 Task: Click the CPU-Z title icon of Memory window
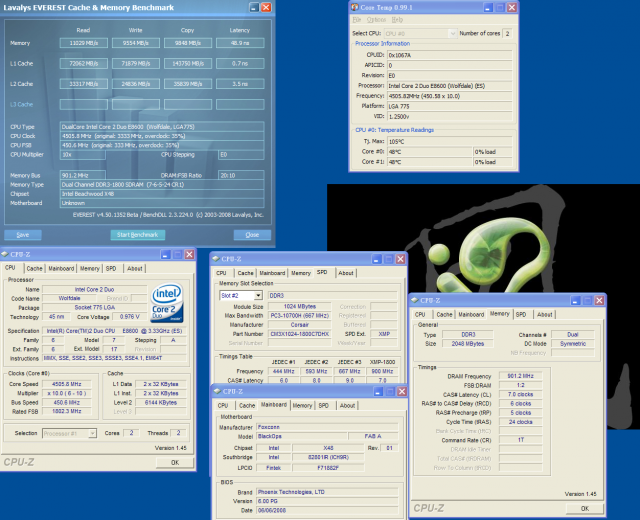(x=415, y=300)
